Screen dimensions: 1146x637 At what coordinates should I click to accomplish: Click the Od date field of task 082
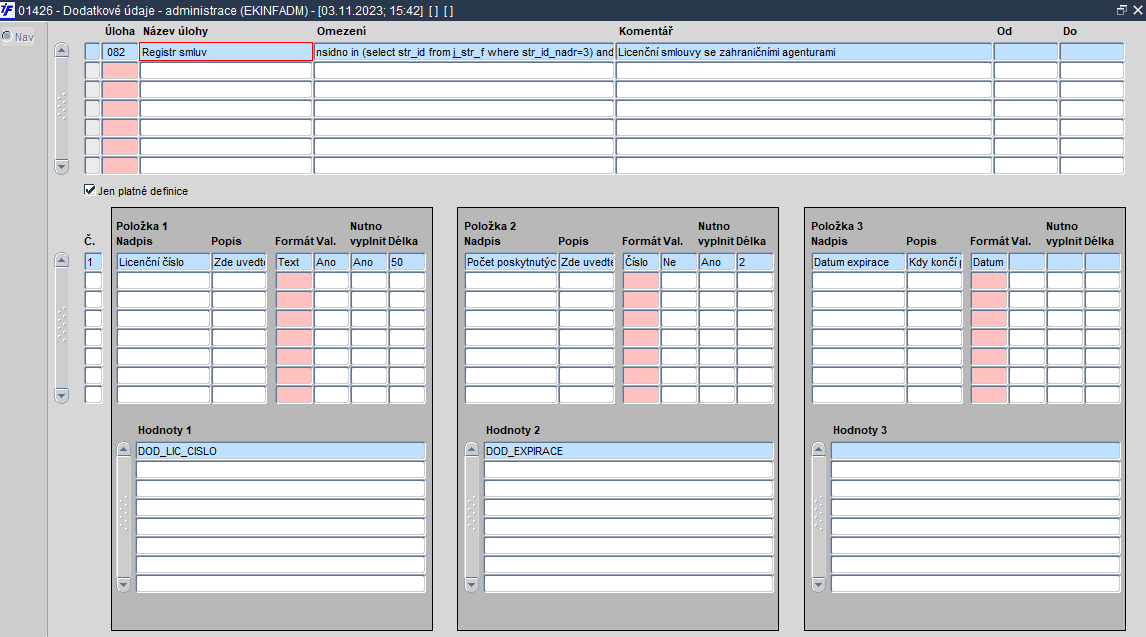(1025, 52)
